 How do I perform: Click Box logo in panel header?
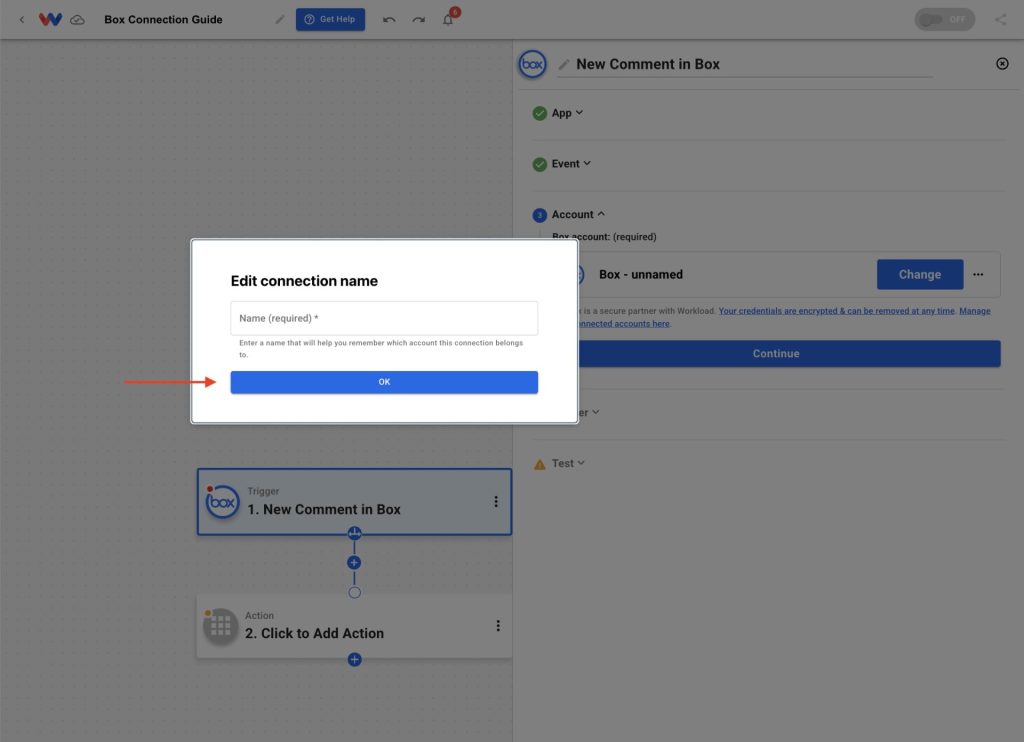(532, 64)
